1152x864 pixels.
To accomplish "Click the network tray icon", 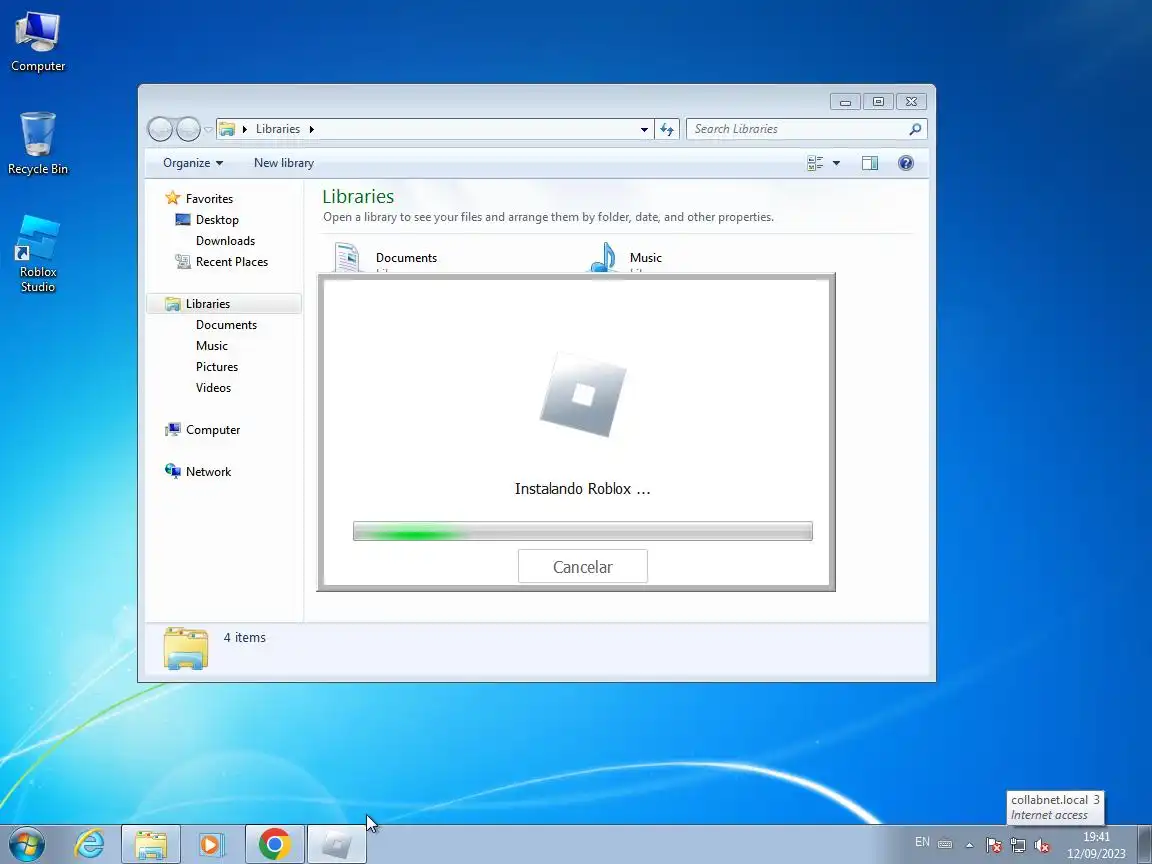I will pyautogui.click(x=1018, y=845).
